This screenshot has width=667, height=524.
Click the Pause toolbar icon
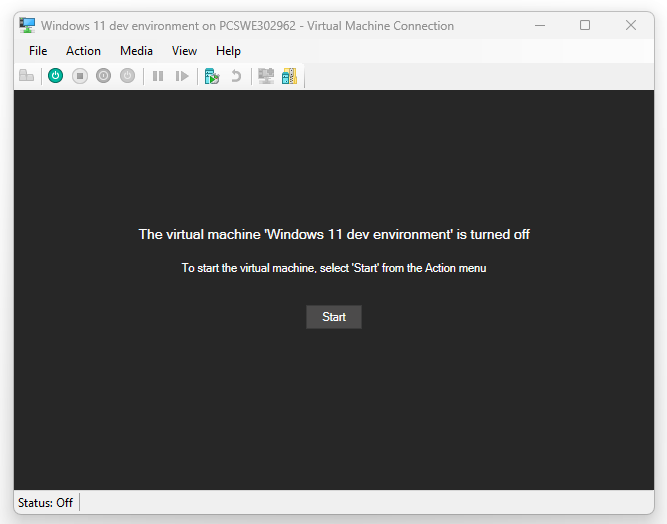(158, 76)
